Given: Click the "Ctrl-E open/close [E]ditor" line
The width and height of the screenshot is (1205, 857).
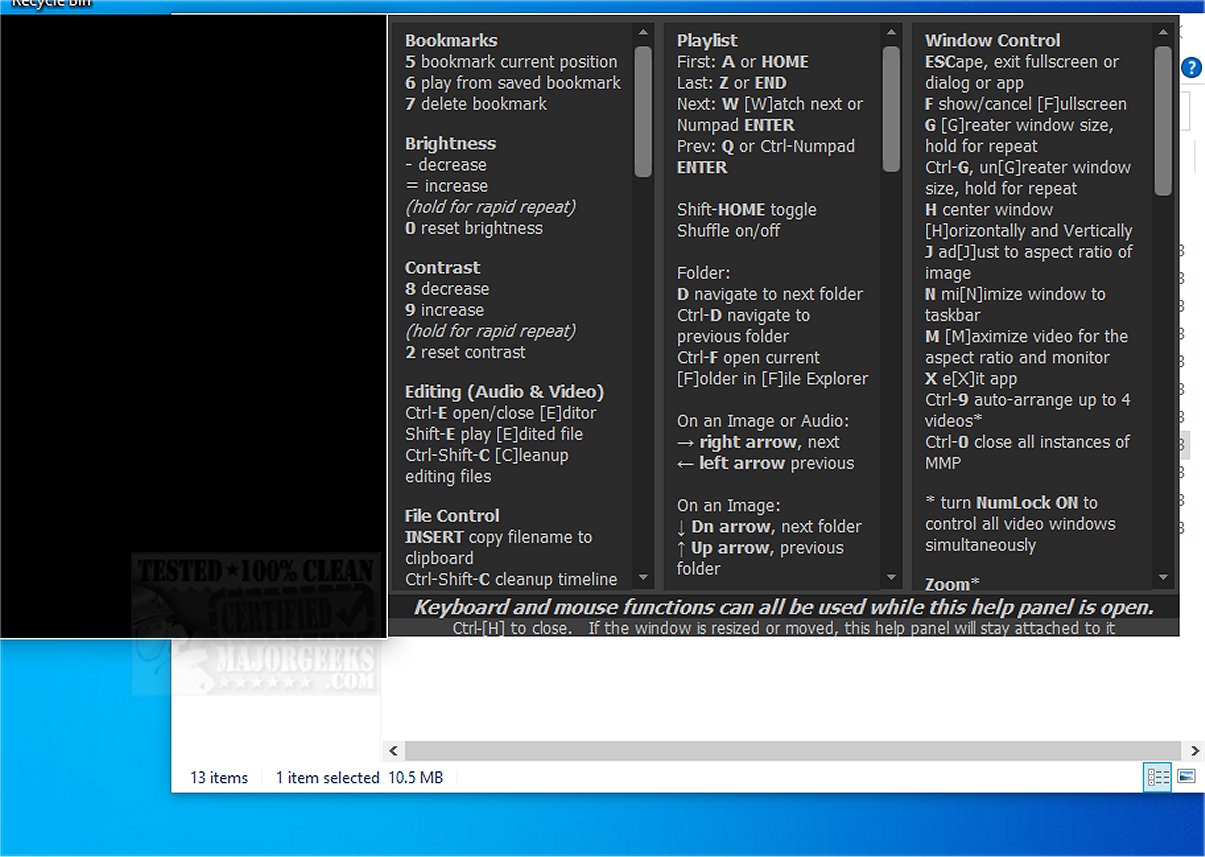Looking at the screenshot, I should 501,413.
